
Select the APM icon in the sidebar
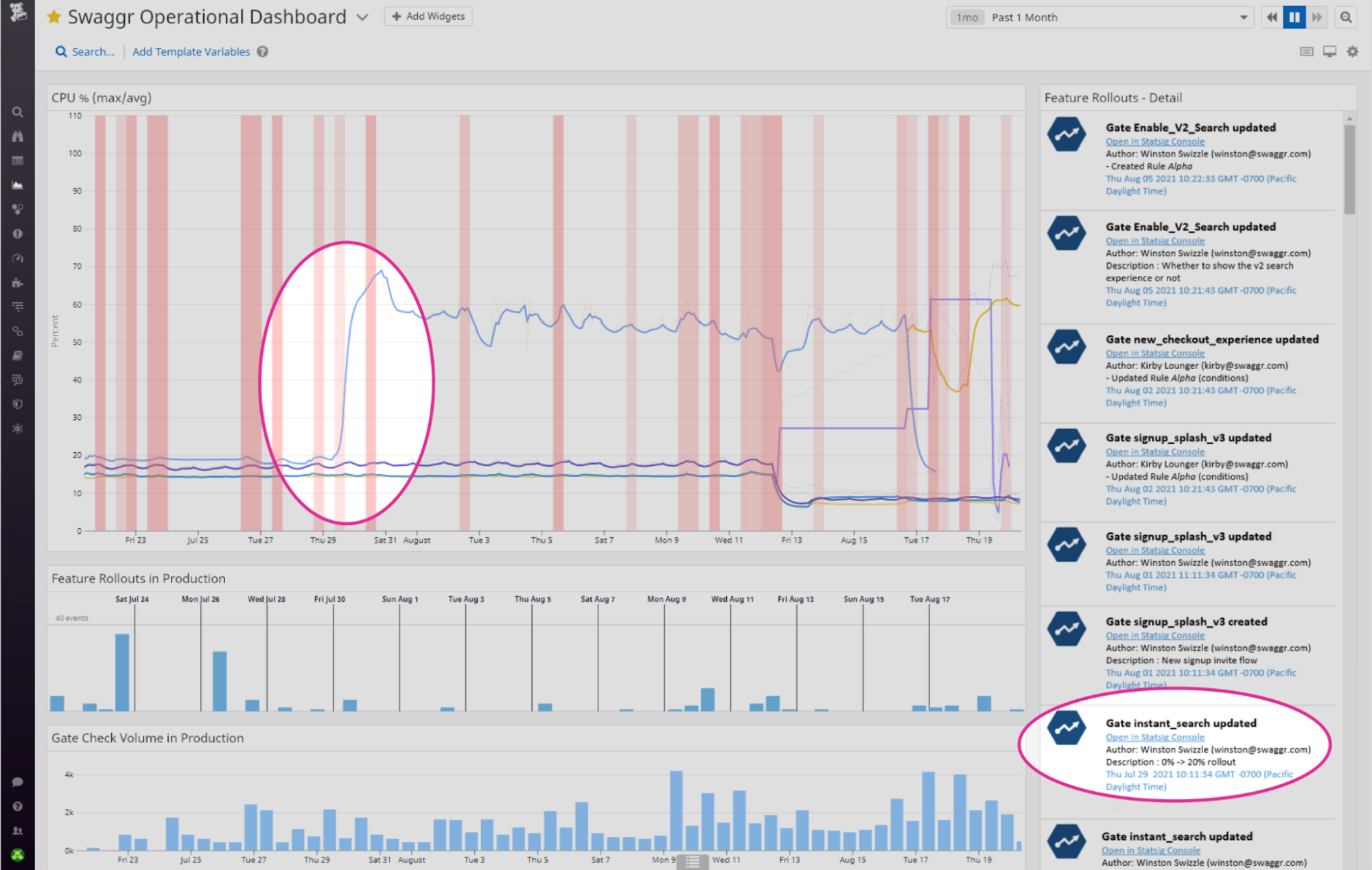pos(18,258)
